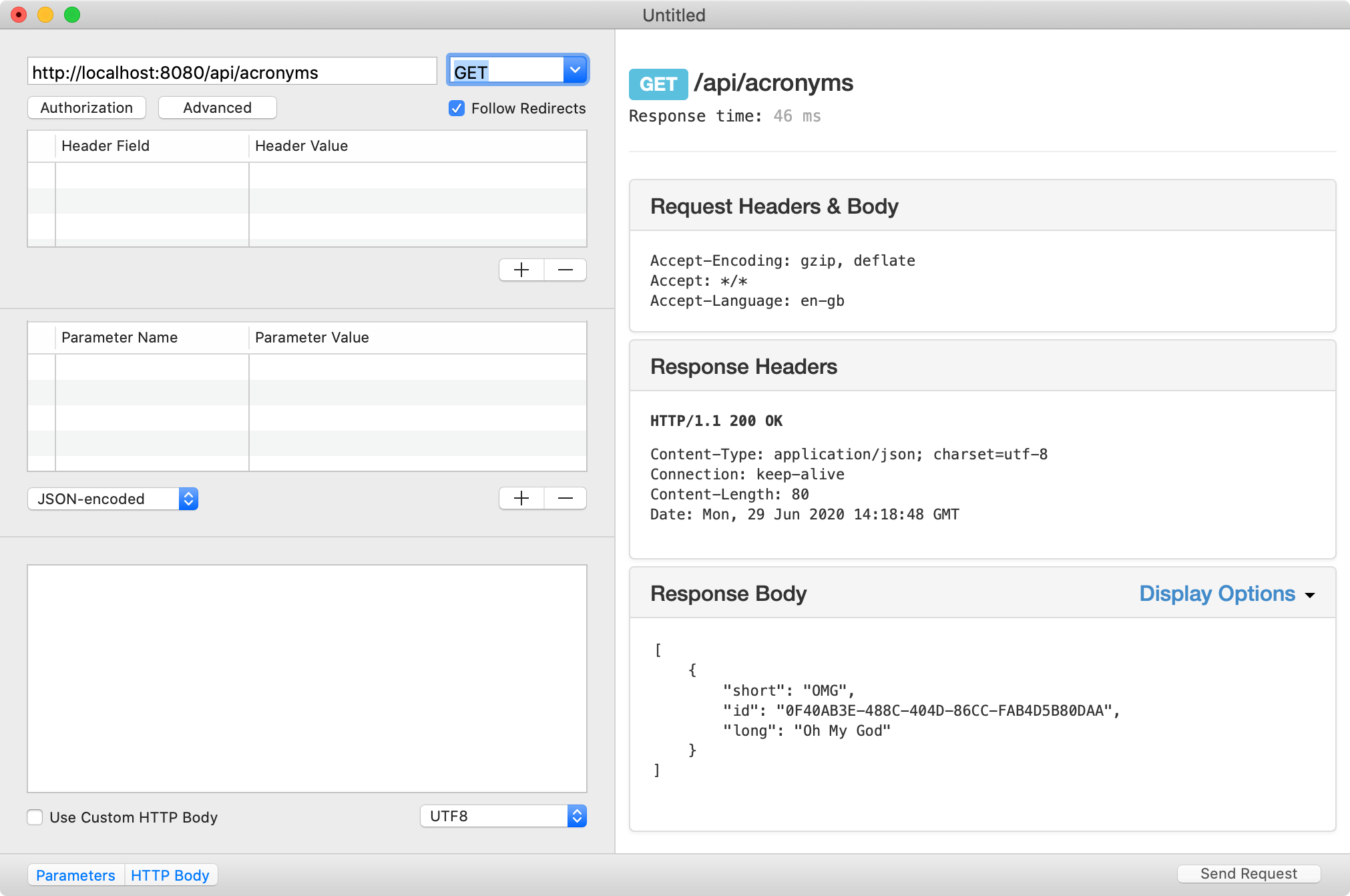
Task: Click the Response Body heading
Action: point(728,594)
